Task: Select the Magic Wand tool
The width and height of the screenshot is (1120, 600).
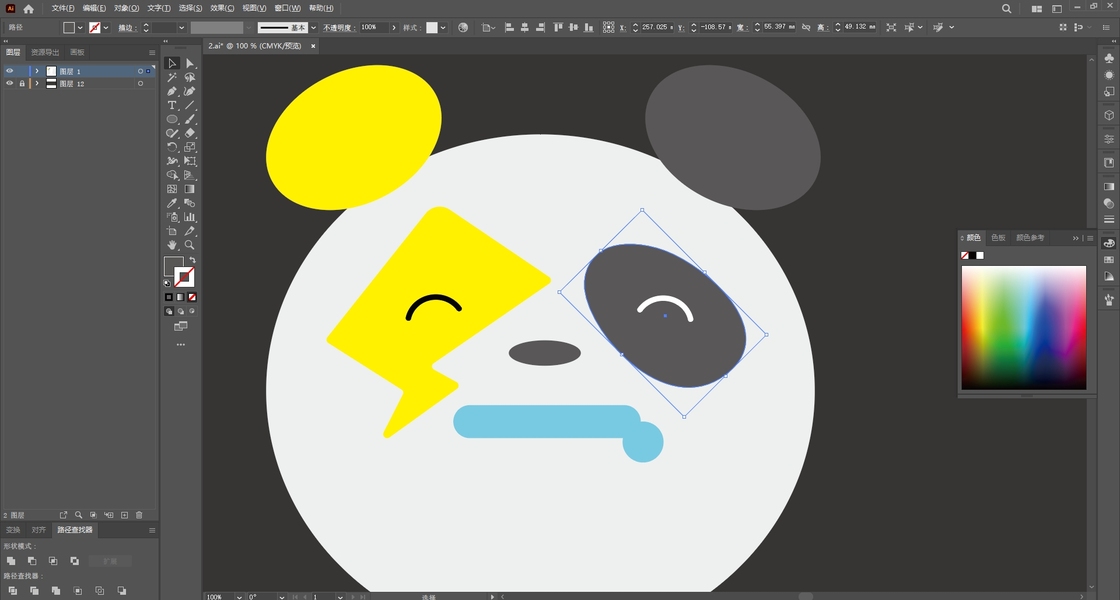Action: (172, 77)
